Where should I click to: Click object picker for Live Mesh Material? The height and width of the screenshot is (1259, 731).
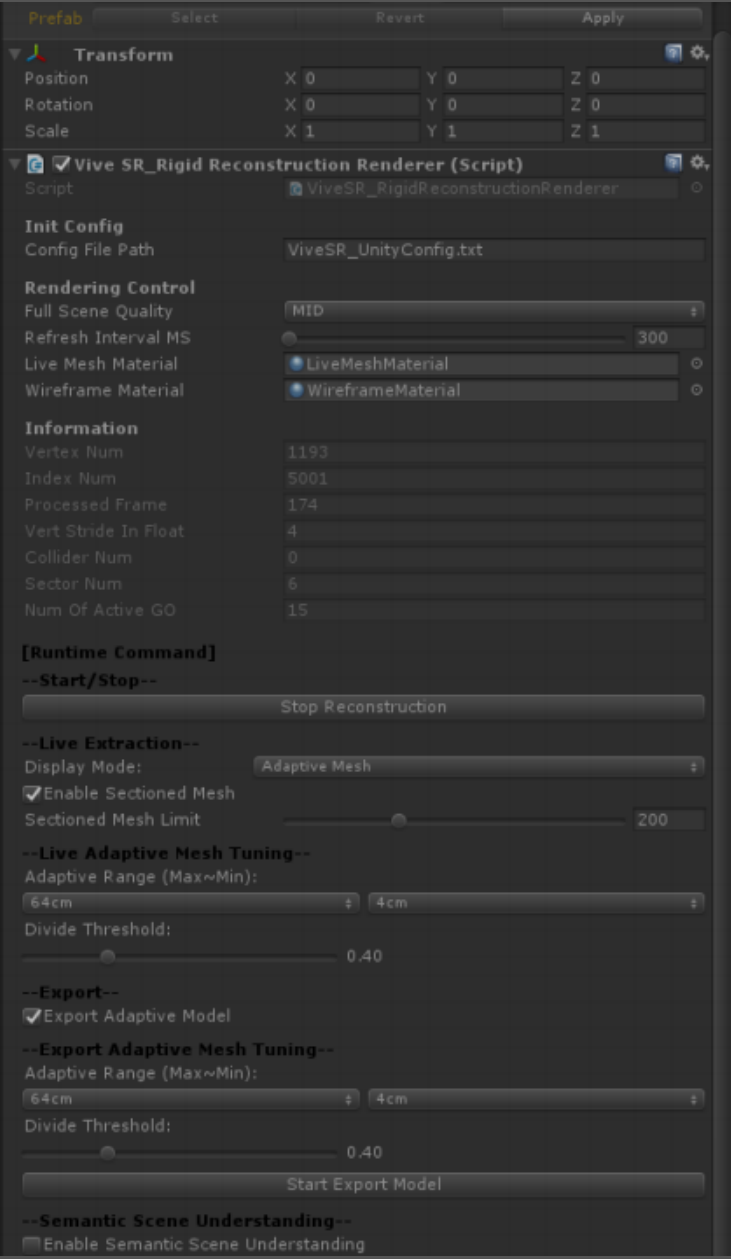coord(696,364)
